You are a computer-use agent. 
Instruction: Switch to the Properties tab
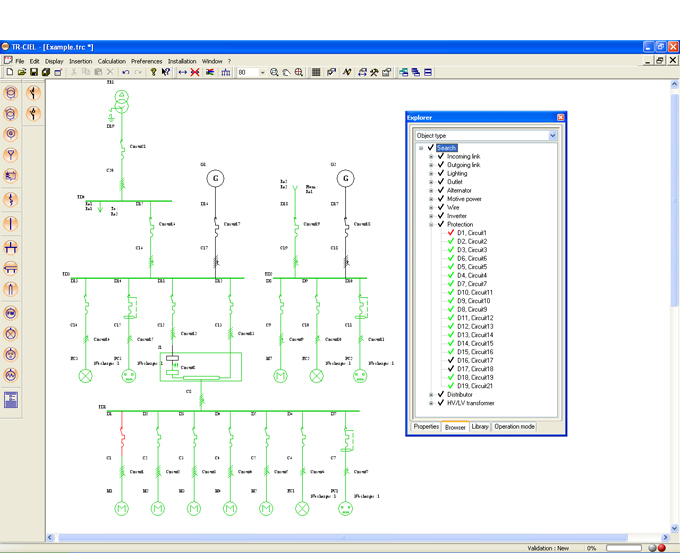426,426
